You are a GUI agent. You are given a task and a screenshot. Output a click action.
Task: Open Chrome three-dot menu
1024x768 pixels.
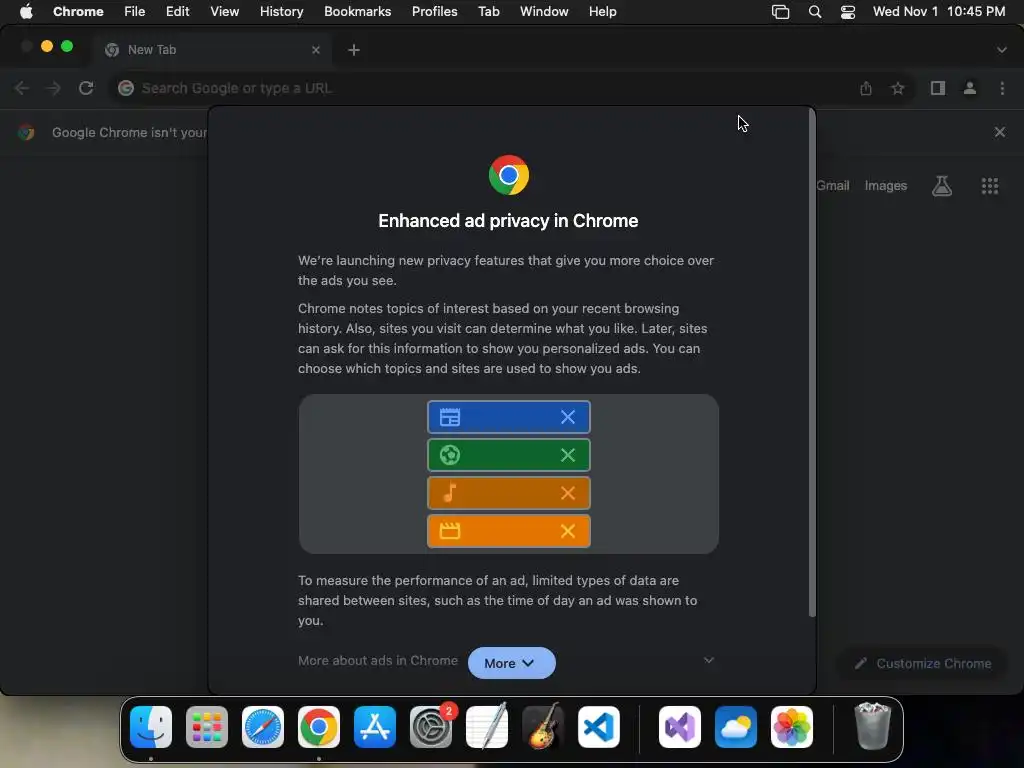pos(1002,88)
